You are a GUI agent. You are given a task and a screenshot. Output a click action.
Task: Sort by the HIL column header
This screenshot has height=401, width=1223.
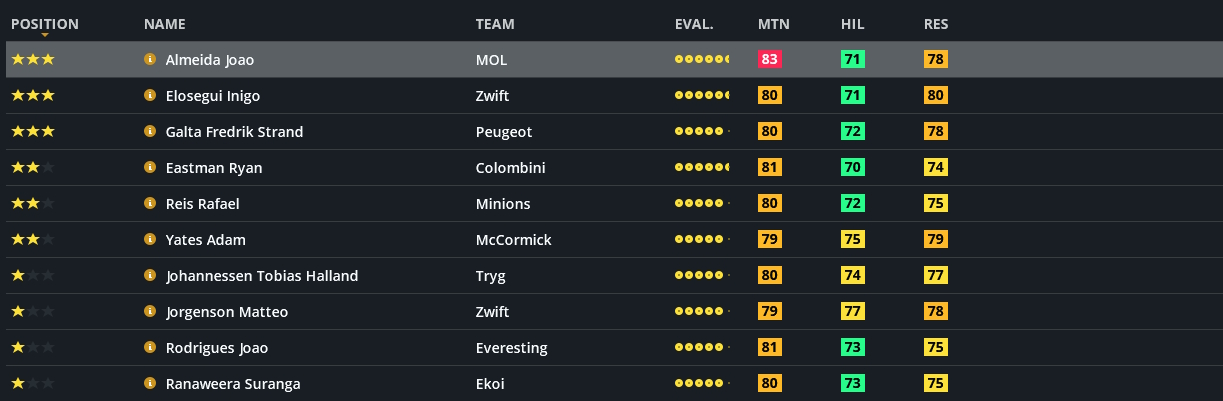(852, 24)
